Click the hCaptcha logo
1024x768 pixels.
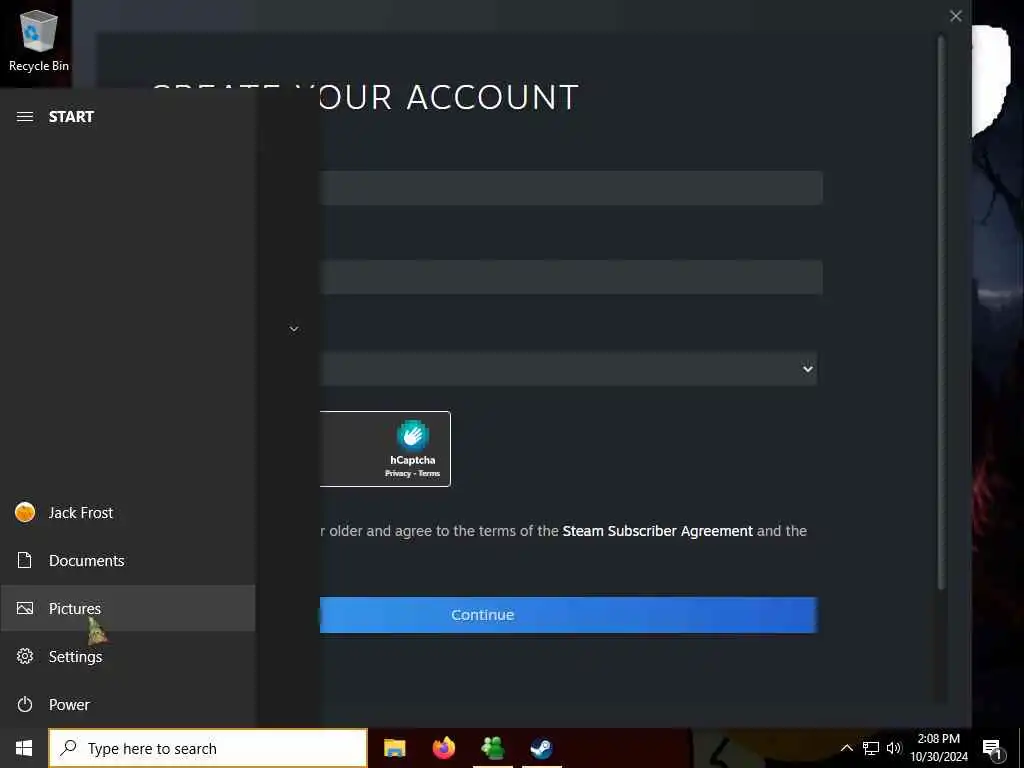click(x=412, y=436)
